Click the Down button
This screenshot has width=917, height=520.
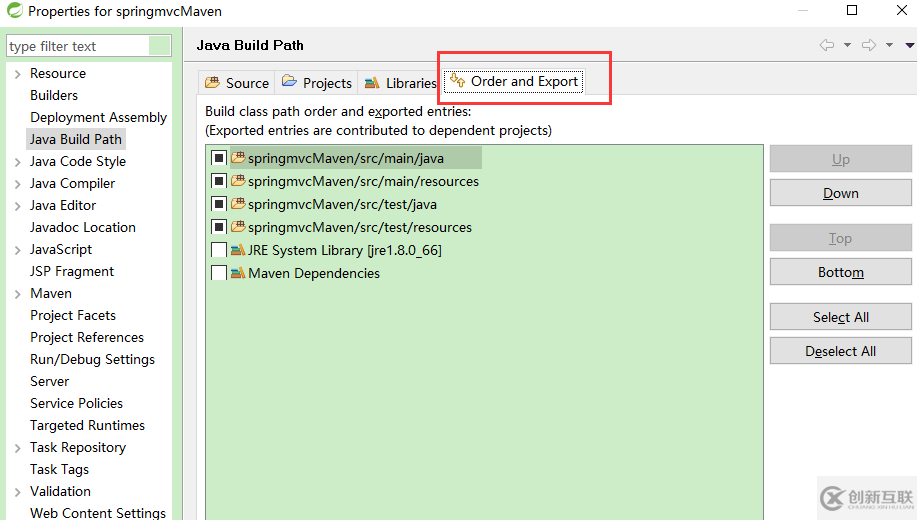(840, 193)
